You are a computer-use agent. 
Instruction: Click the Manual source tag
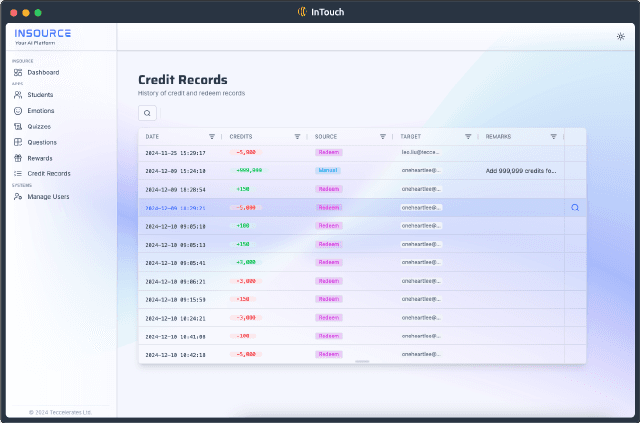point(328,170)
